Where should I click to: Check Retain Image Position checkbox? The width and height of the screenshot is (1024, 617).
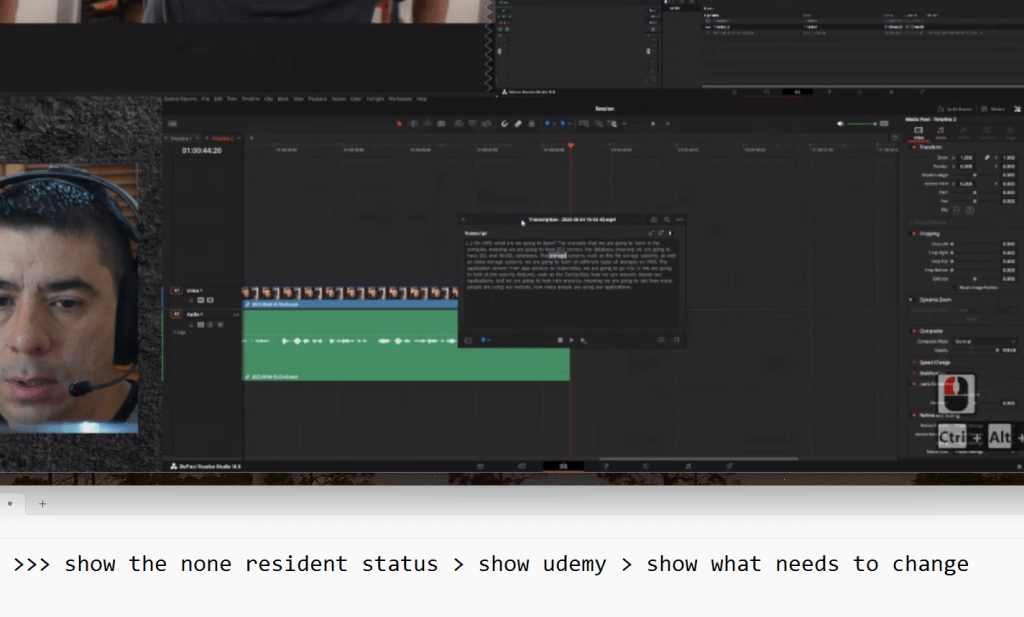tap(954, 287)
